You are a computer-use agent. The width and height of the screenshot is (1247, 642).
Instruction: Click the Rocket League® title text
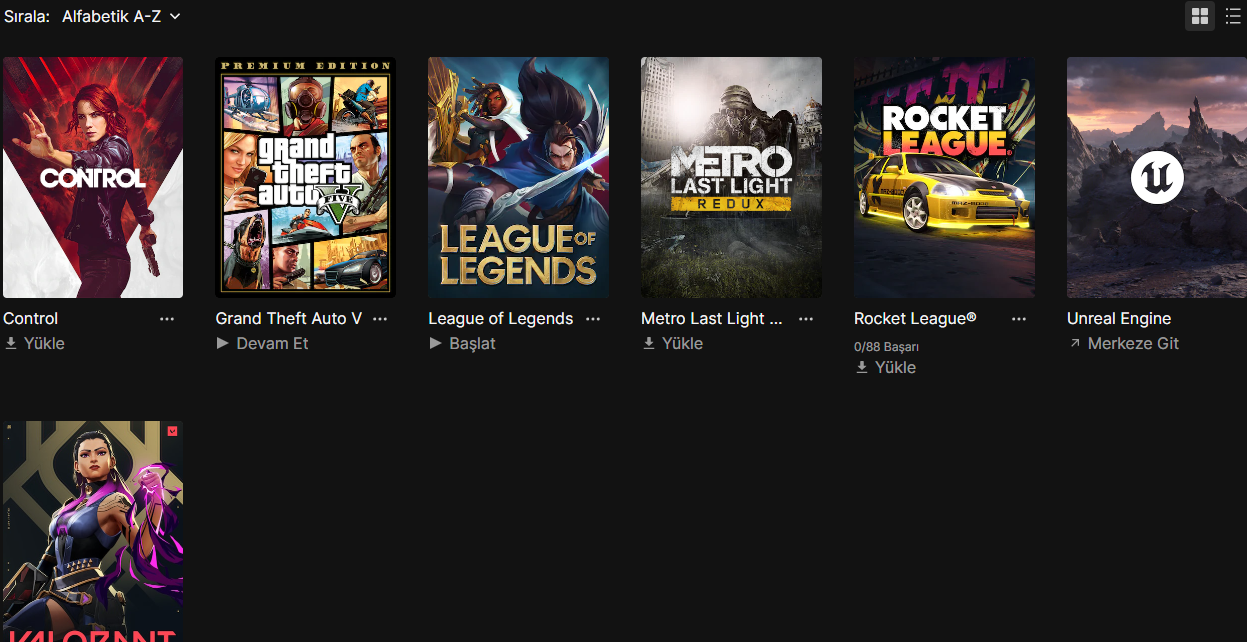tap(915, 319)
